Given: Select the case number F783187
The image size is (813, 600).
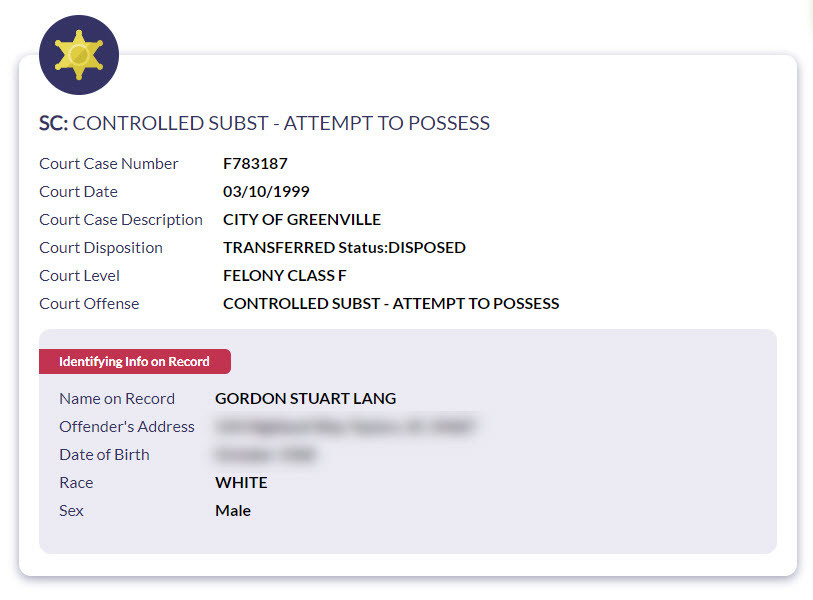Looking at the screenshot, I should coord(255,164).
